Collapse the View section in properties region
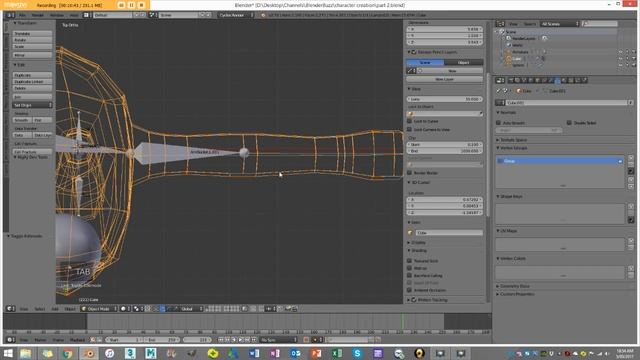 pyautogui.click(x=414, y=89)
